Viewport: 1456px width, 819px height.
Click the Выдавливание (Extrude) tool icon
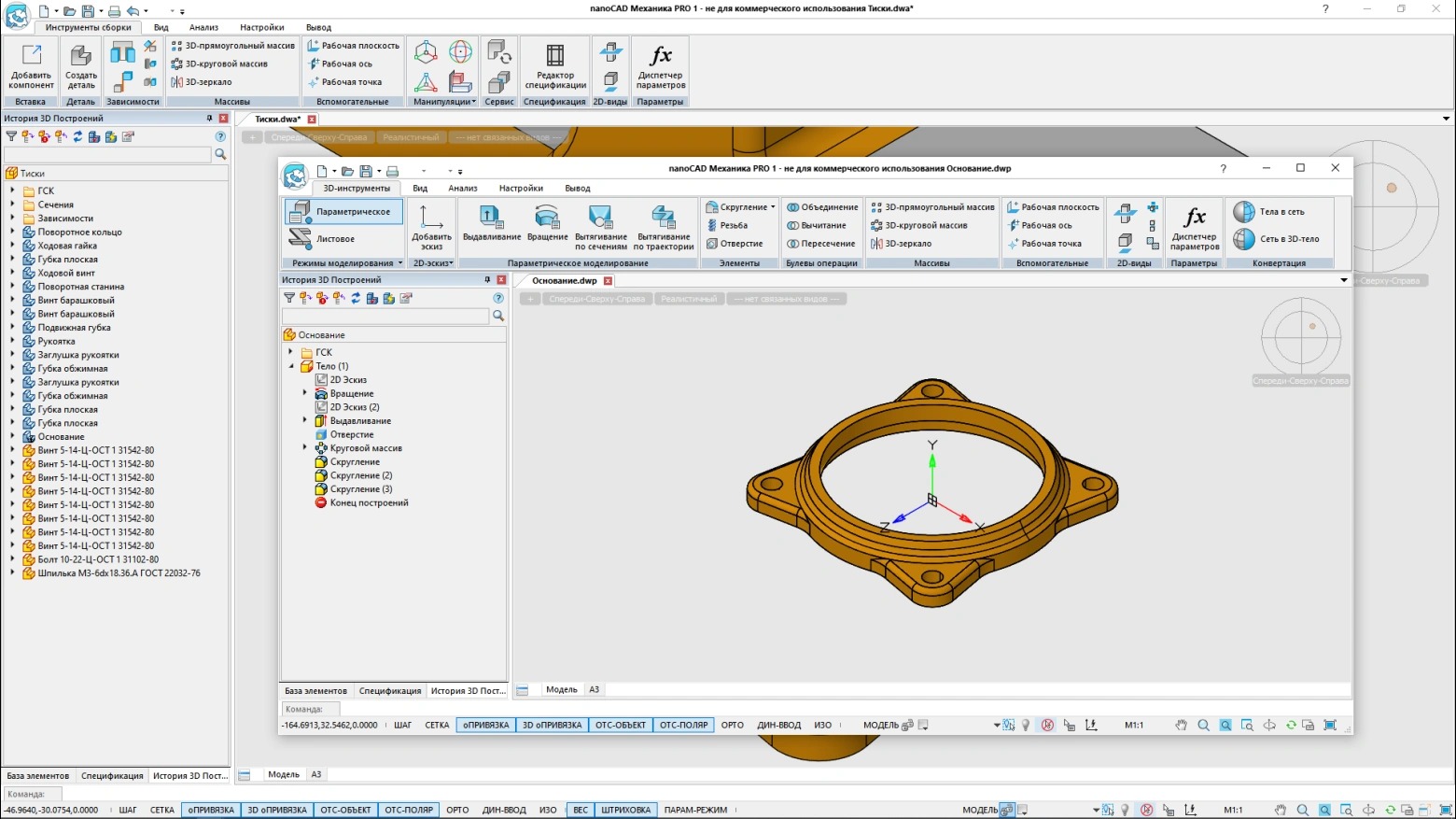pos(491,218)
